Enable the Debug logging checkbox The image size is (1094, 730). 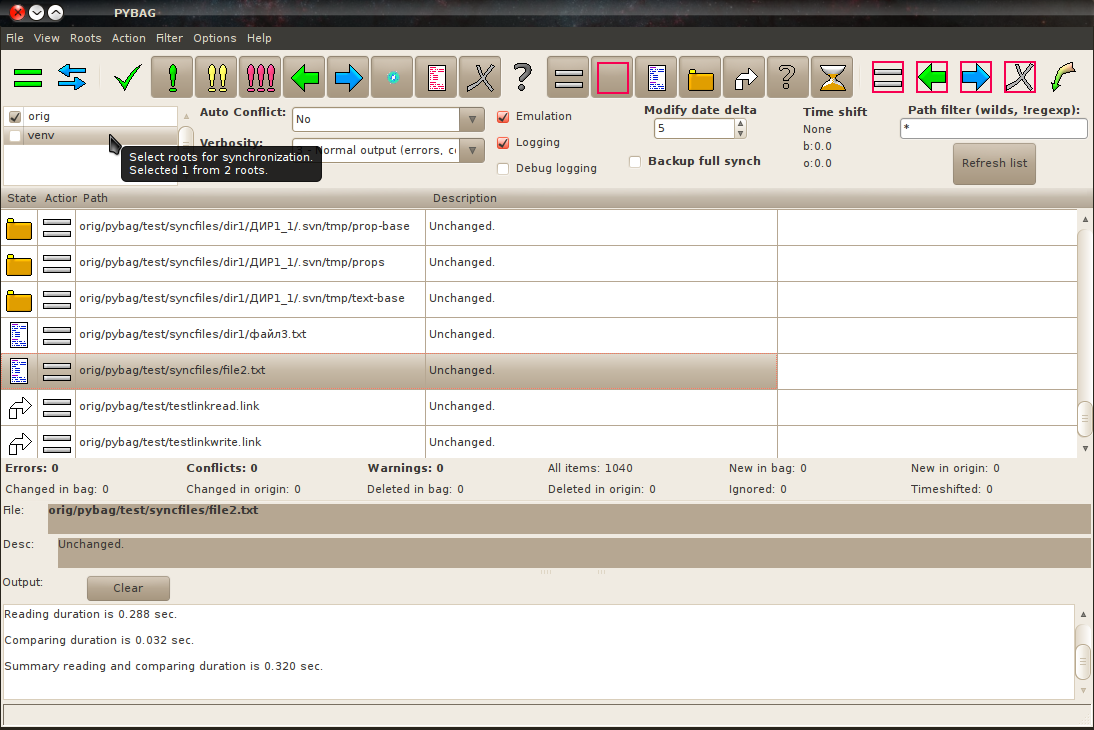(x=504, y=169)
